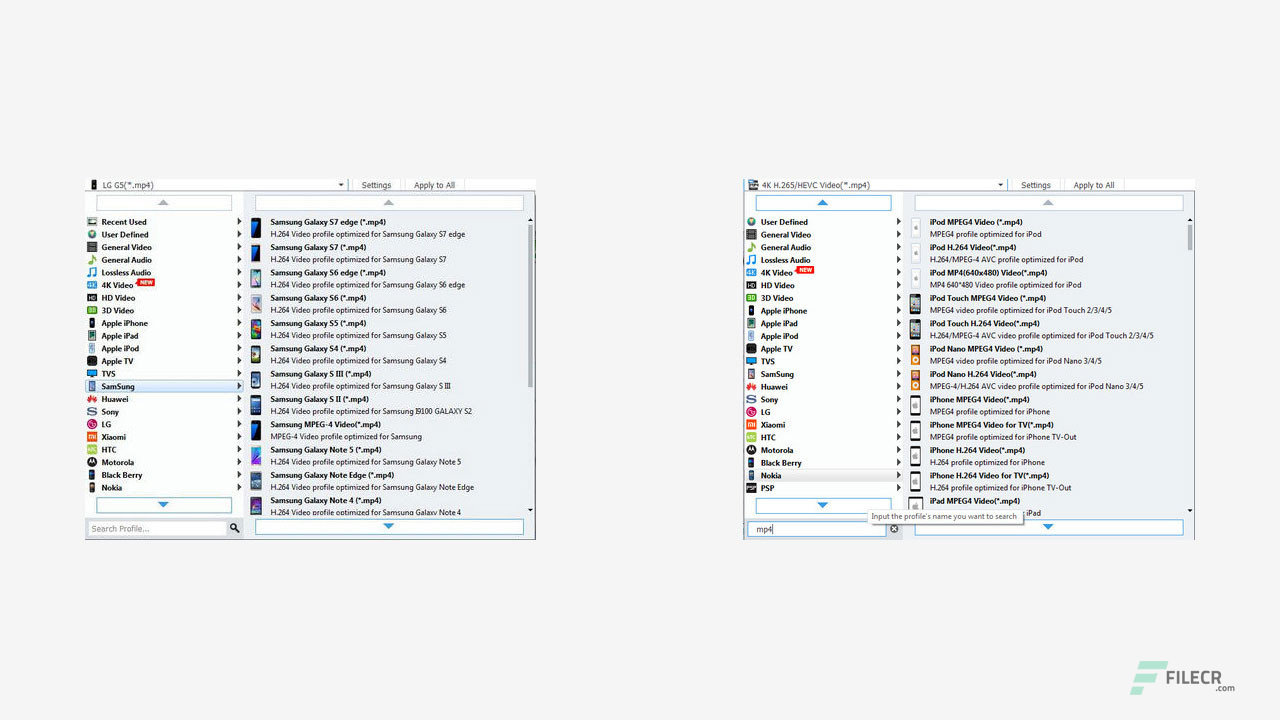Click the iPod Nano MPEG4 Video icon
Image resolution: width=1280 pixels, height=720 pixels.
coord(915,354)
